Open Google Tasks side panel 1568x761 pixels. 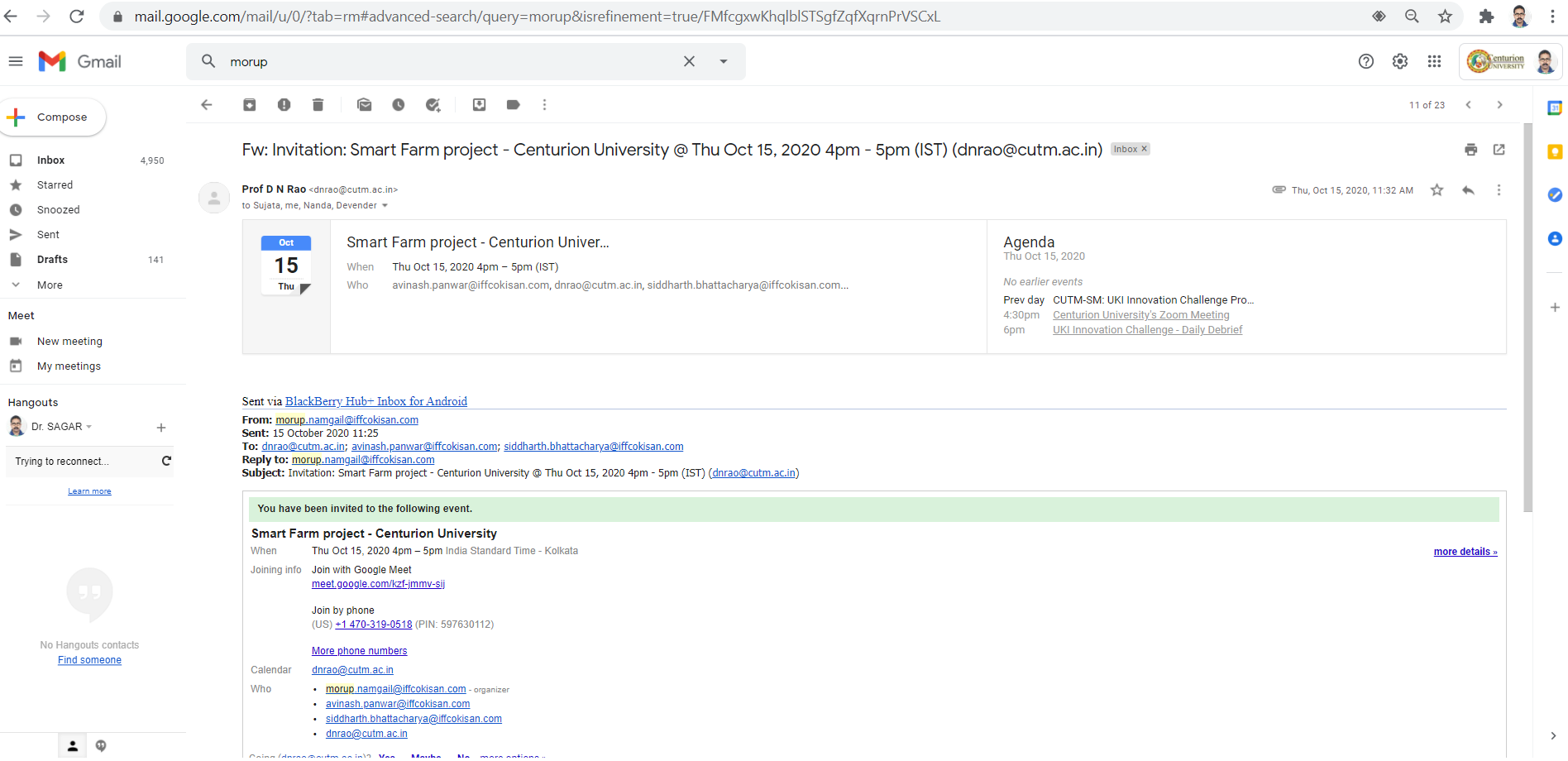[1555, 195]
